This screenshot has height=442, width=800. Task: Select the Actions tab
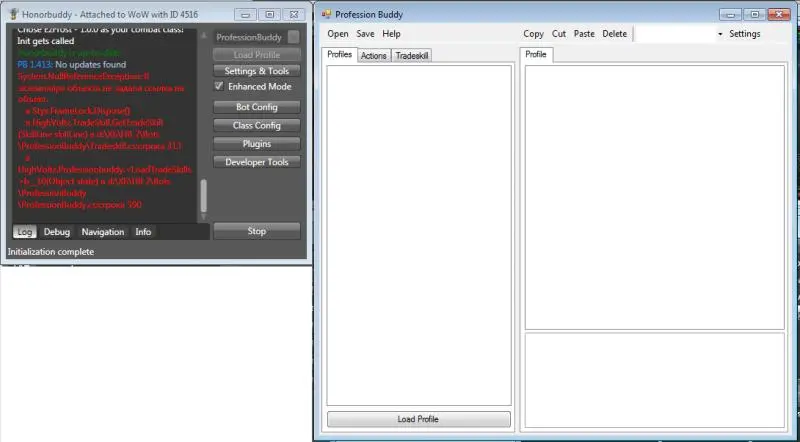(373, 56)
